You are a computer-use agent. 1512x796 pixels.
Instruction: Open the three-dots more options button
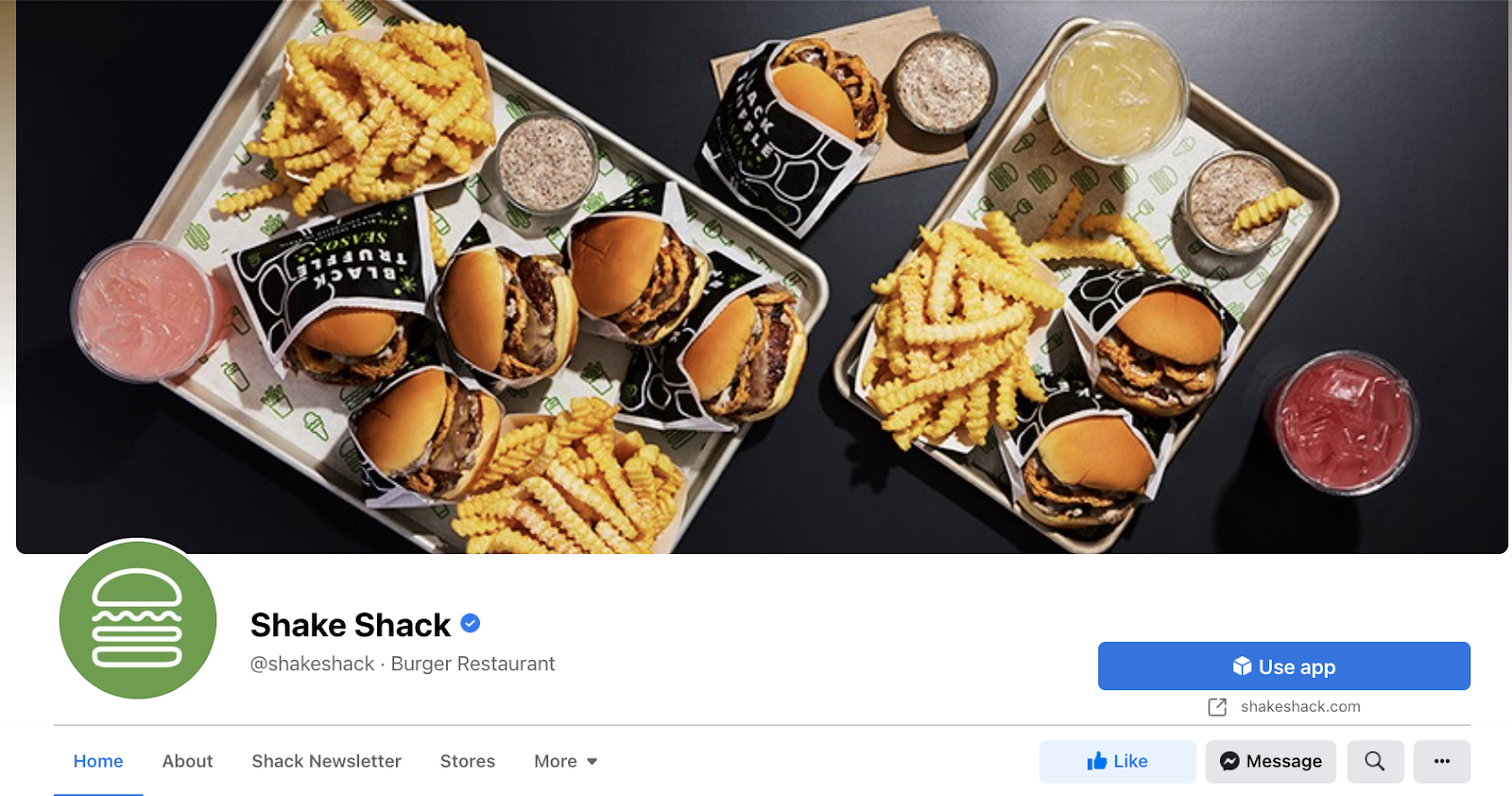click(1442, 761)
